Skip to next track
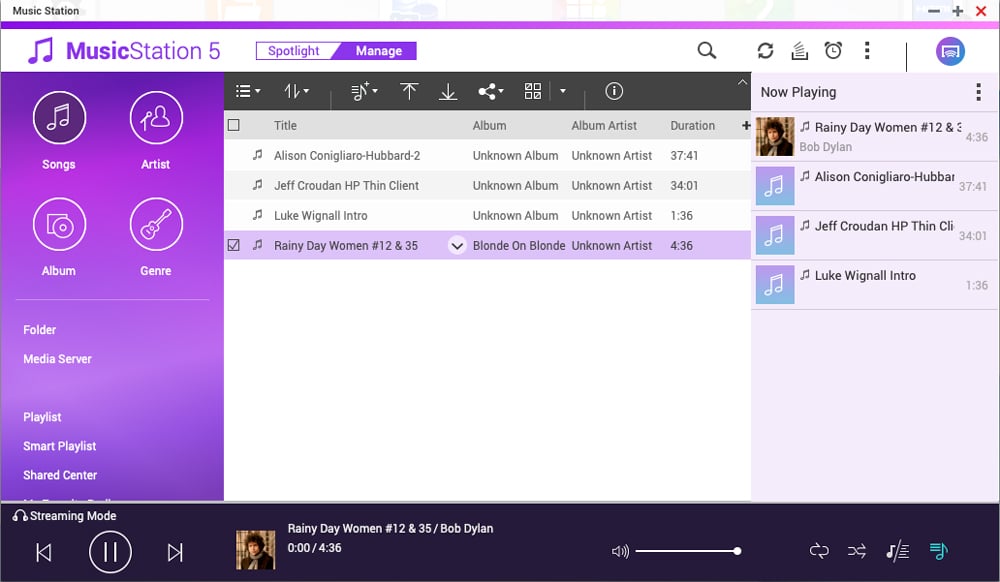This screenshot has height=582, width=1000. click(x=175, y=552)
